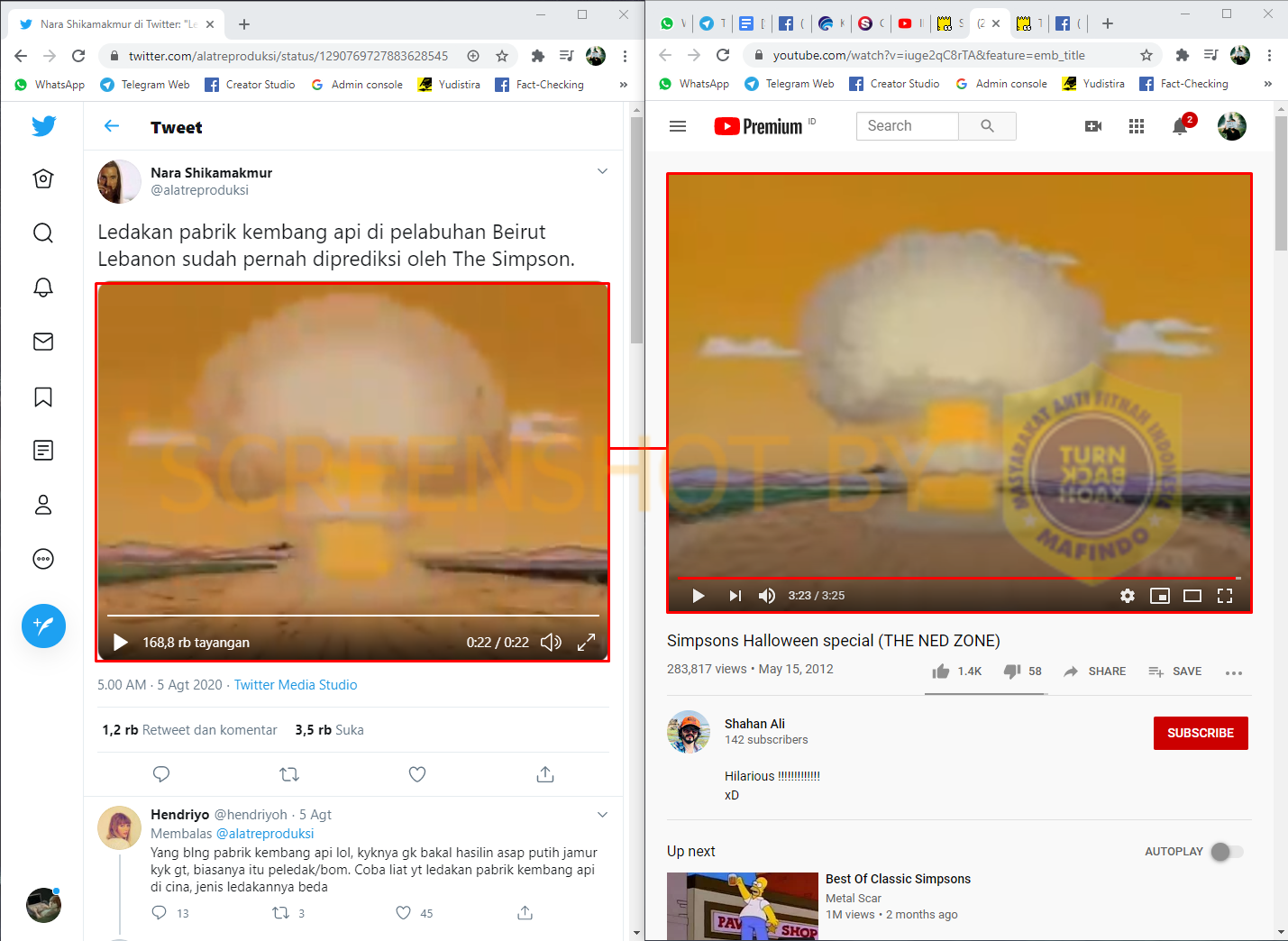Image resolution: width=1288 pixels, height=941 pixels.
Task: Open Admin console bookmark in YouTube window
Action: click(x=1000, y=84)
